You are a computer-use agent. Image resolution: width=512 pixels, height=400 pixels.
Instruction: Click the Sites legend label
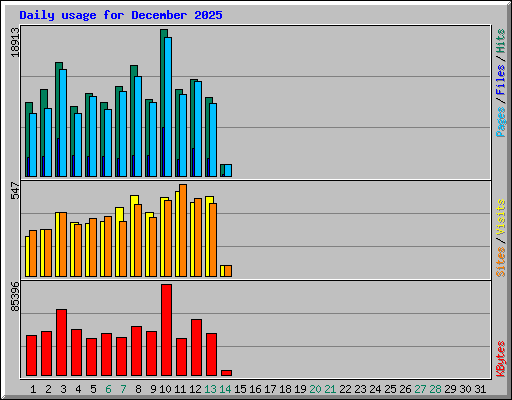tap(500, 262)
